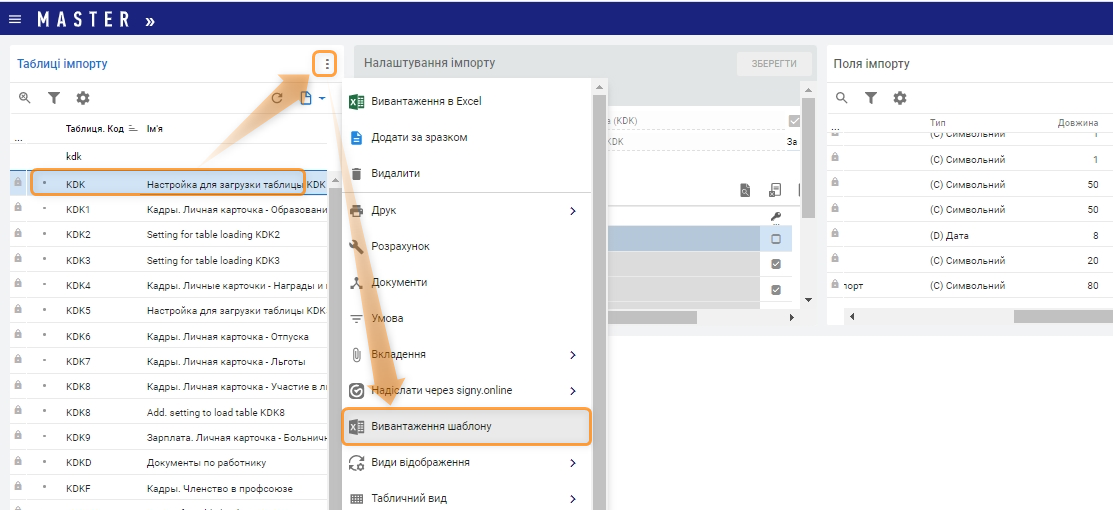The width and height of the screenshot is (1113, 510).
Task: Refresh the import tables list
Action: 277,98
